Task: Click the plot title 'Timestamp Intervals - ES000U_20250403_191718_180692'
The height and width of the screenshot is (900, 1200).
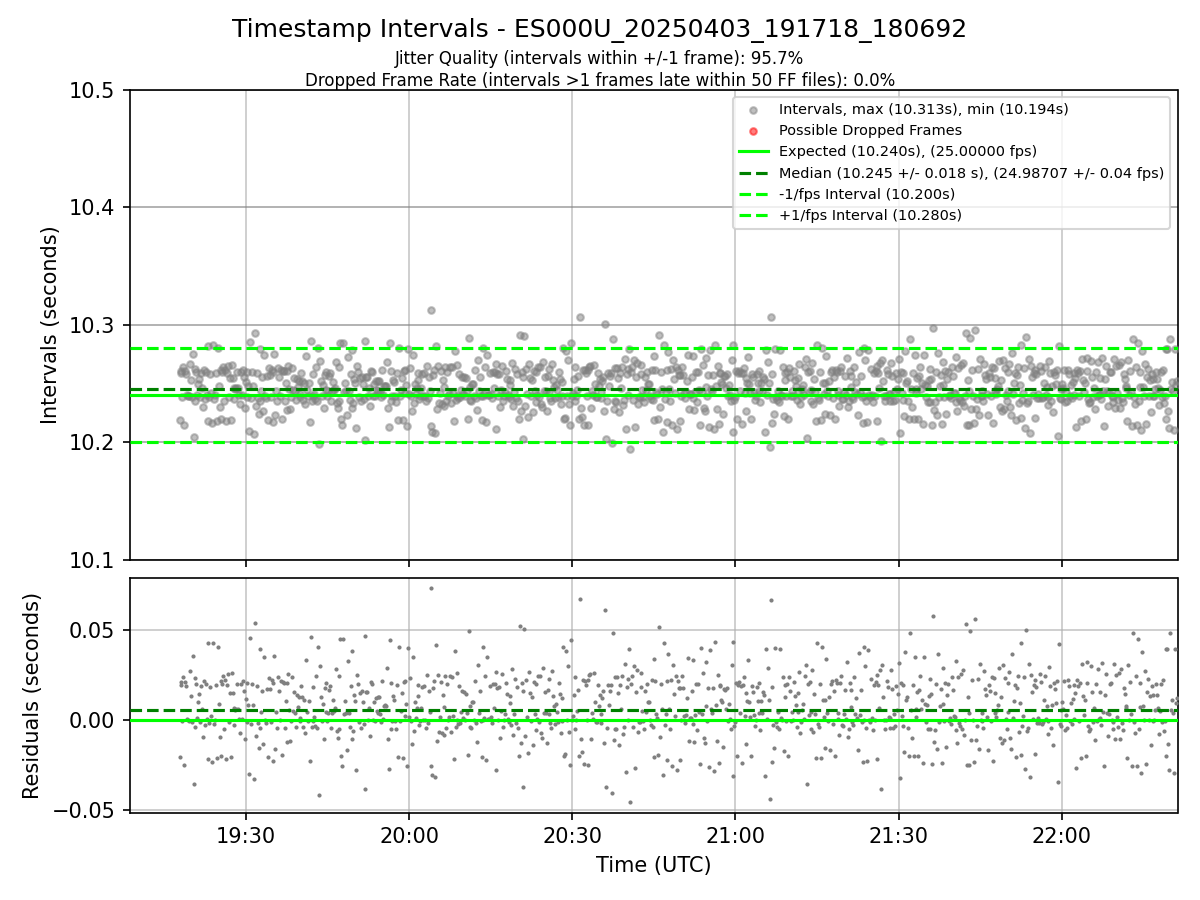Action: tap(599, 29)
